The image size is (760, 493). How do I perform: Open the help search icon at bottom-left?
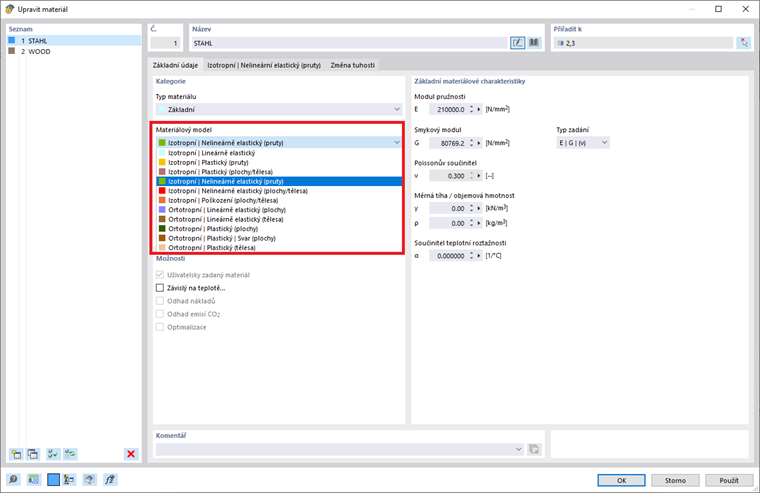(x=13, y=480)
